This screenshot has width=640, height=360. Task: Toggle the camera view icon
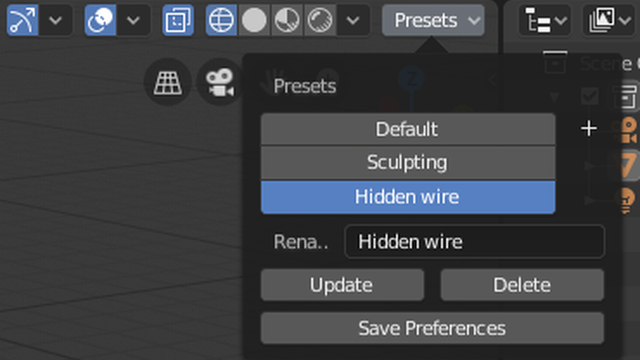click(220, 82)
